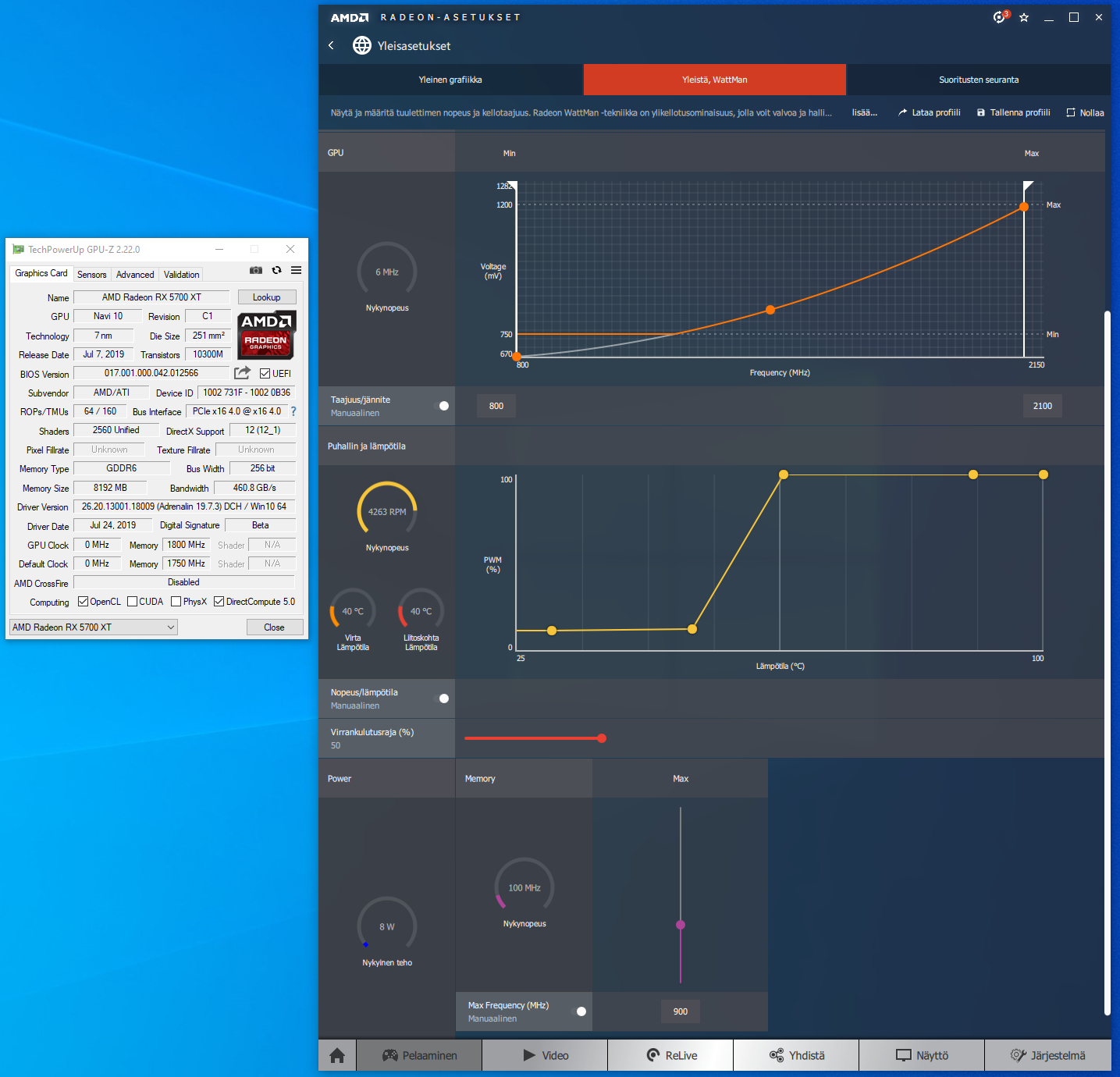Click Virrankulutusraja power limit slider handle
Viewport: 1120px width, 1077px height.
[602, 738]
